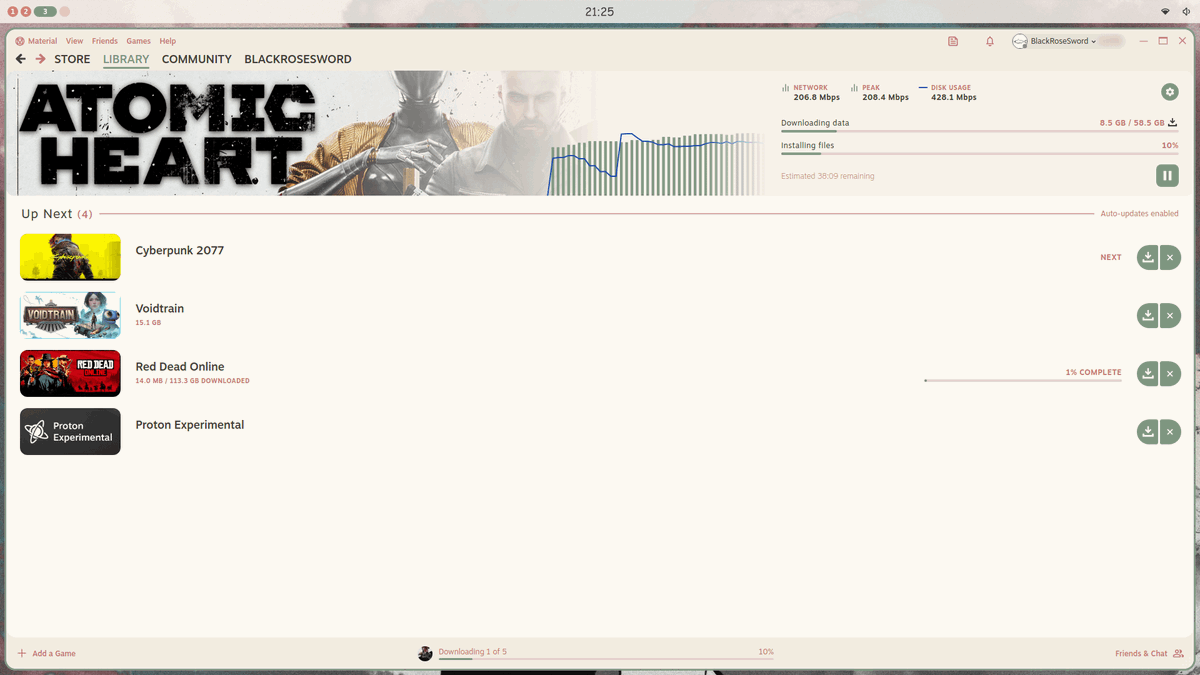Screen dimensions: 1200x675
Task: Open the Voidtrain thumbnail
Action: tap(70, 315)
